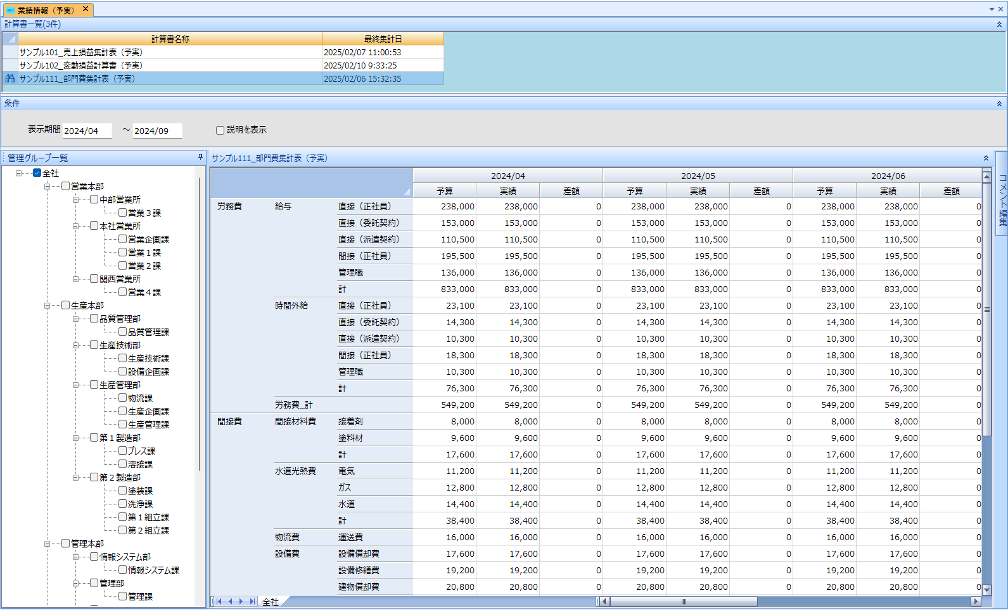Select the 2024/06 column group header
This screenshot has height=610, width=1008.
(888, 175)
